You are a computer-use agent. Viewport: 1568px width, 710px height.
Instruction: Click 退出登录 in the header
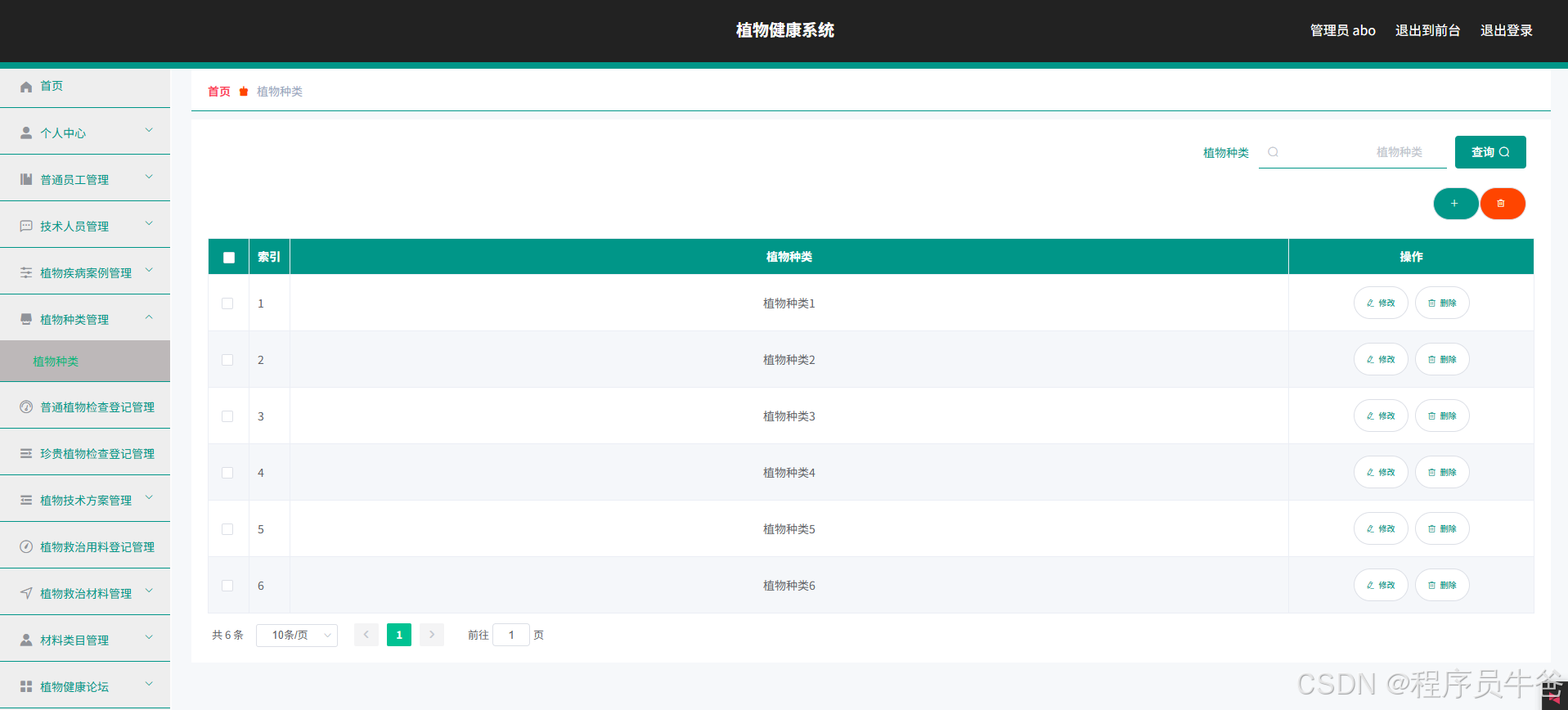click(1506, 30)
